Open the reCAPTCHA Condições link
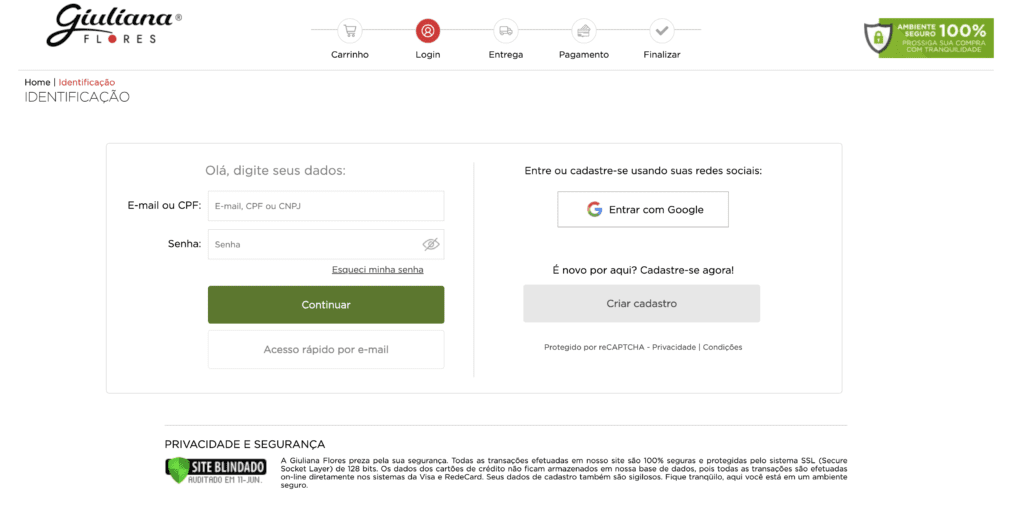1024x505 pixels. click(x=722, y=347)
